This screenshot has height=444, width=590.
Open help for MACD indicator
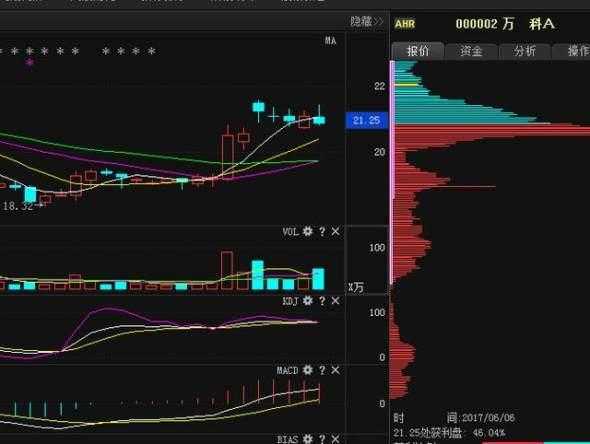pyautogui.click(x=322, y=370)
